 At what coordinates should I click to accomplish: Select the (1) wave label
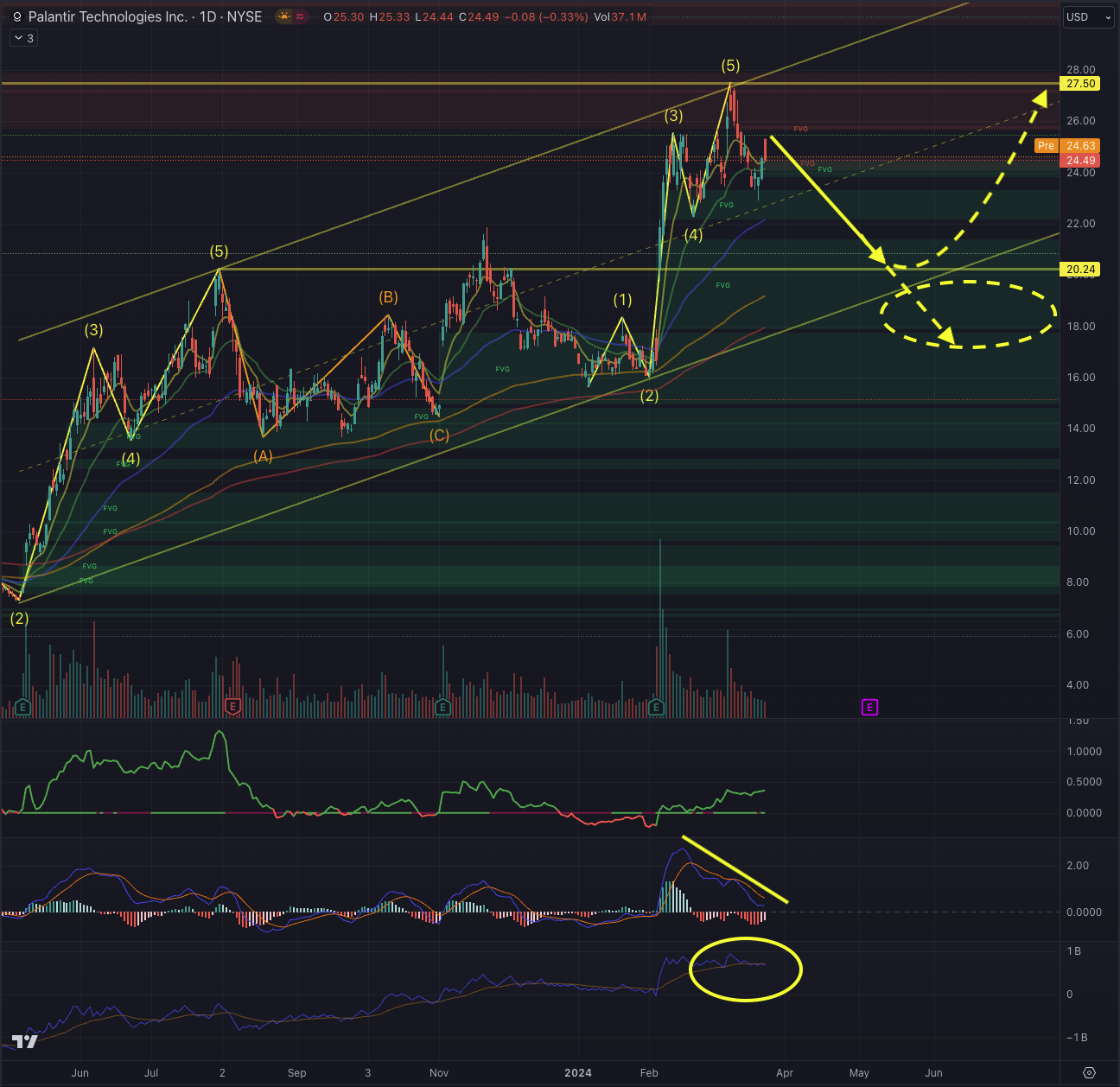(x=622, y=300)
